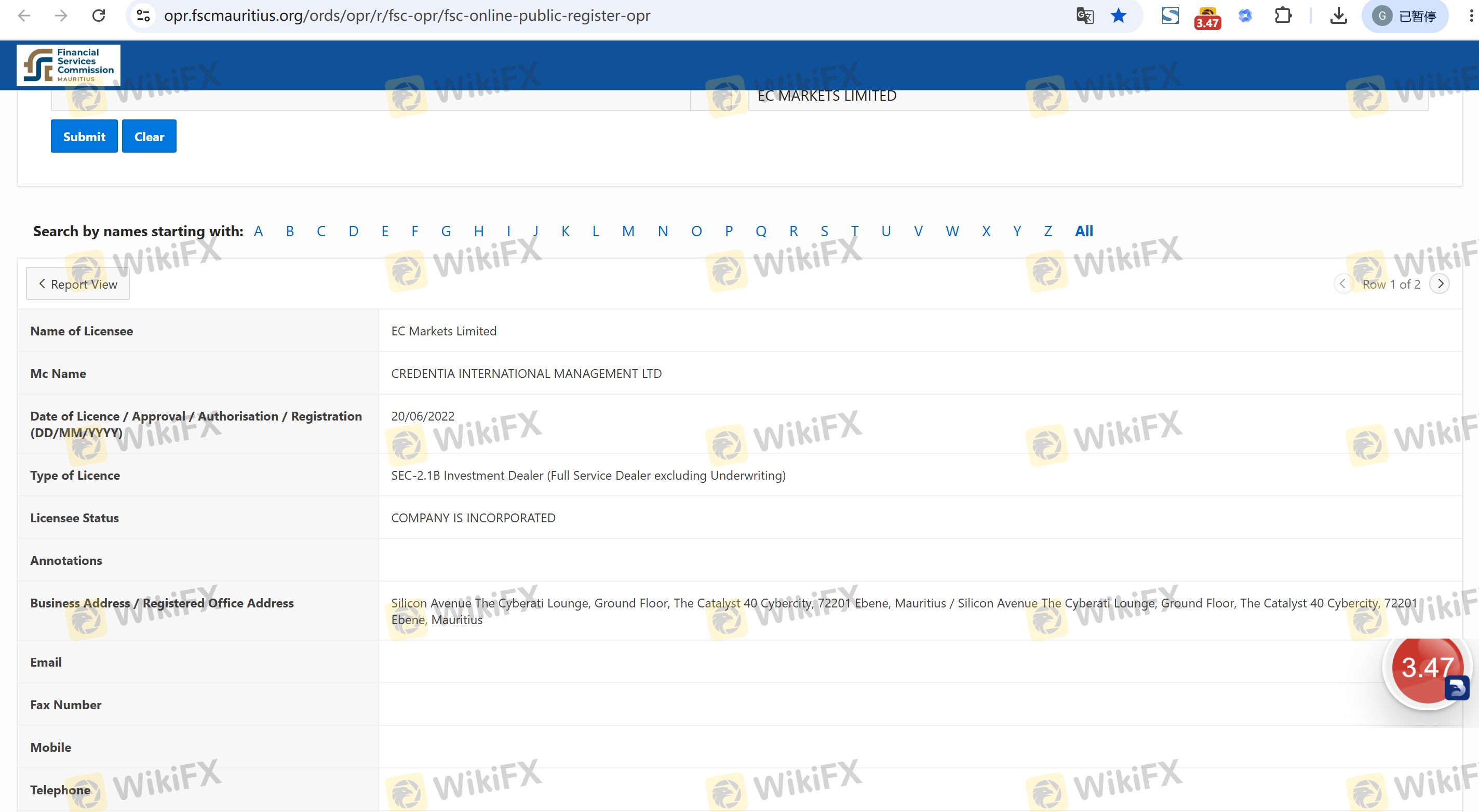This screenshot has height=812, width=1479.
Task: Filter names starting with K
Action: tap(566, 231)
